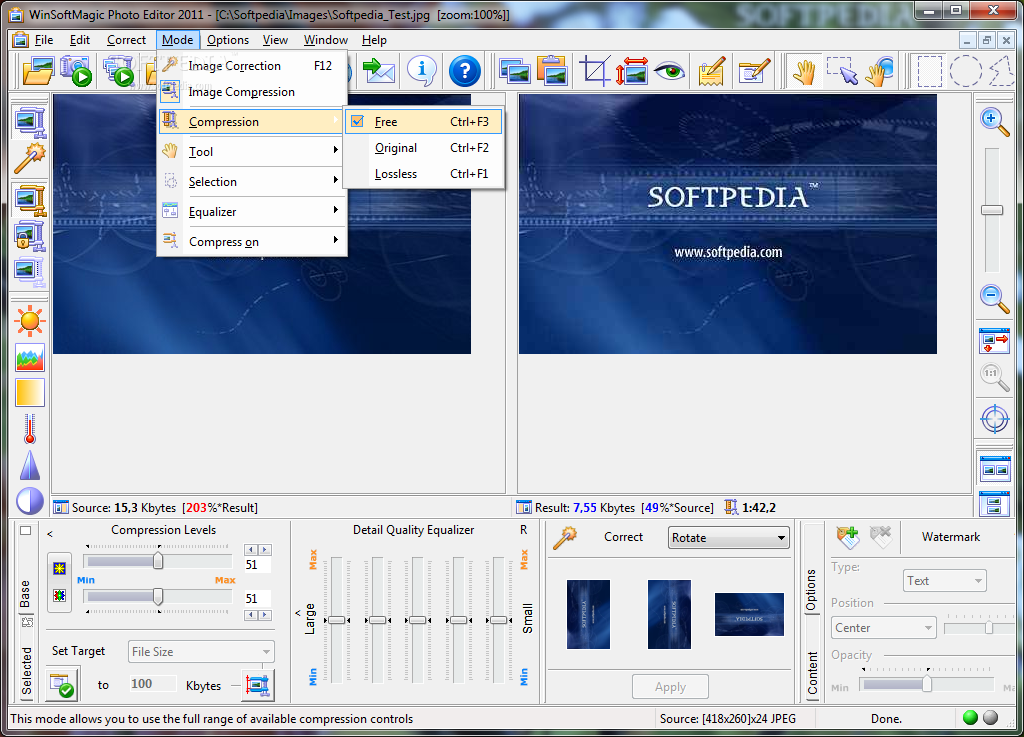Click the first Detail Quality Equalizer slider handle
The image size is (1024, 737).
[x=336, y=619]
